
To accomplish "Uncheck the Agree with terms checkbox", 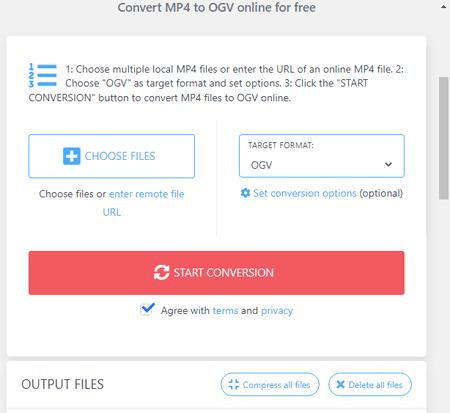I will coord(147,309).
